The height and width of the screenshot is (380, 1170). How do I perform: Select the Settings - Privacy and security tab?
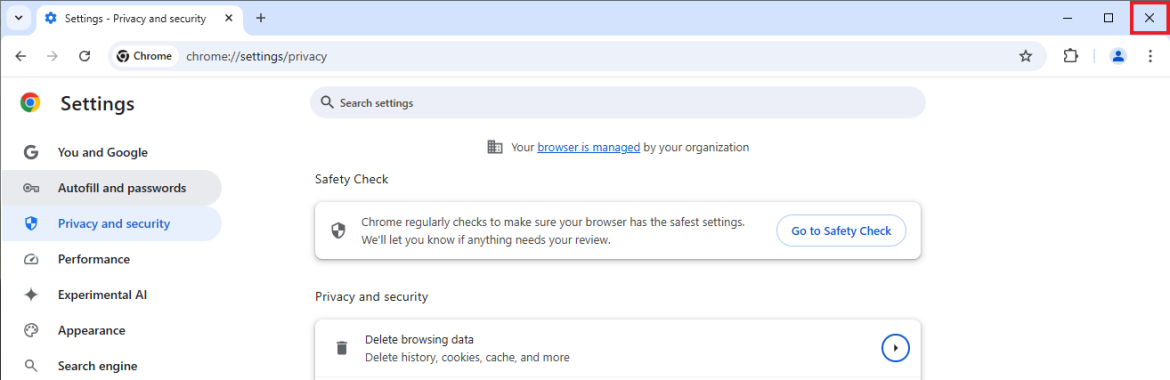click(x=139, y=19)
